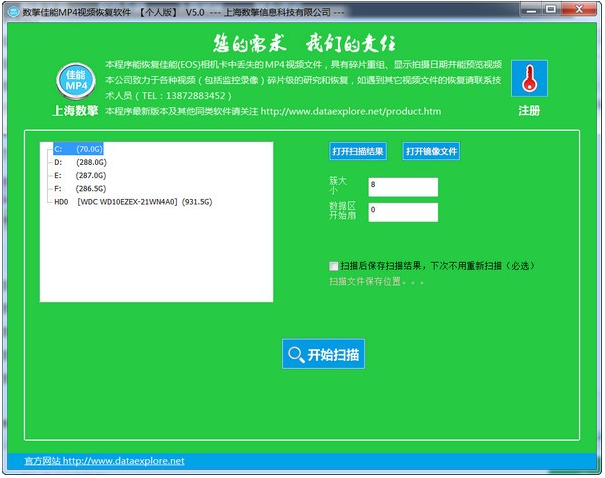The image size is (605, 478).
Task: Enable the 扫描后保存扫描结果 checkbox
Action: coord(333,266)
